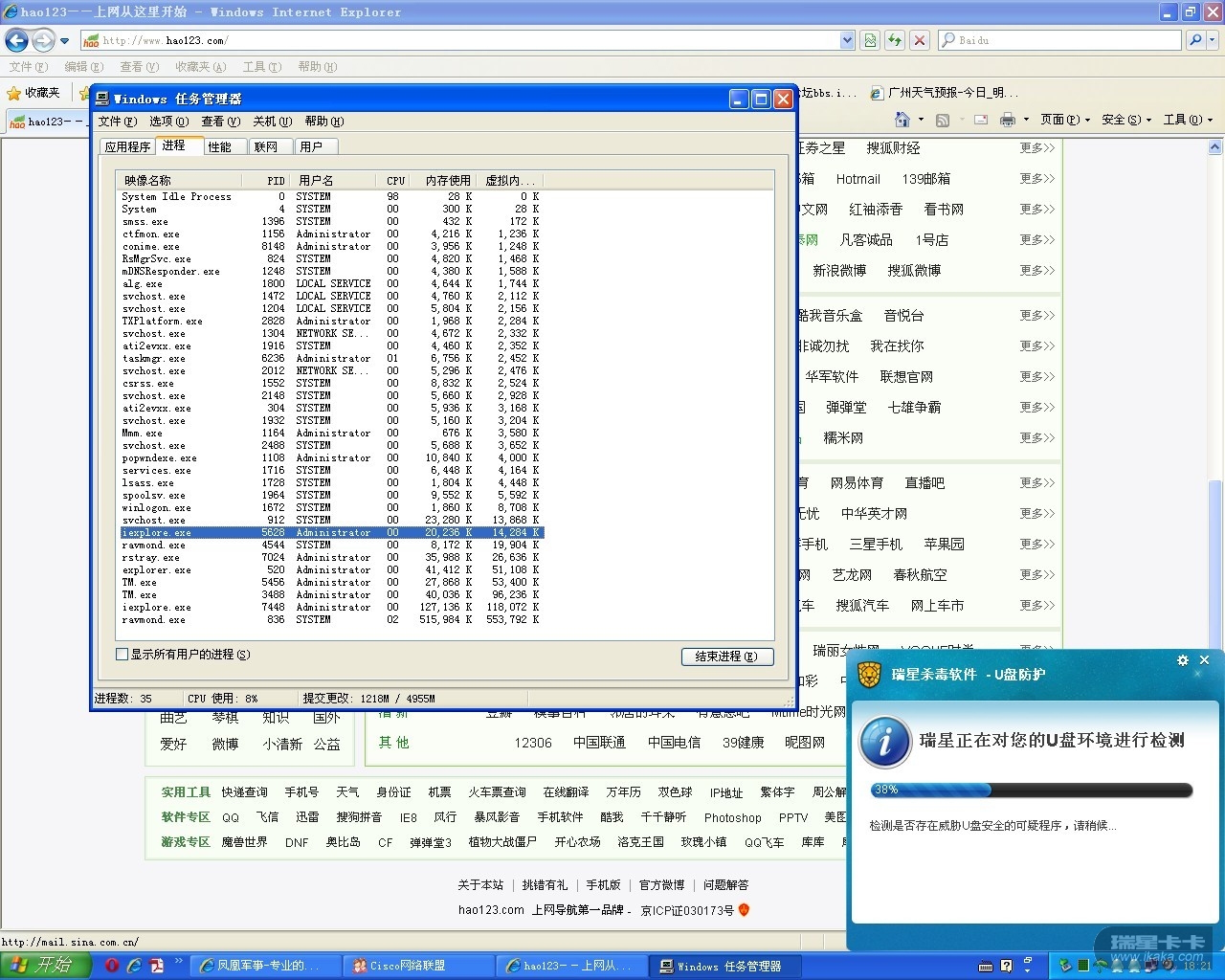Launch Opera from the quick launch bar
This screenshot has width=1225, height=980.
112,966
